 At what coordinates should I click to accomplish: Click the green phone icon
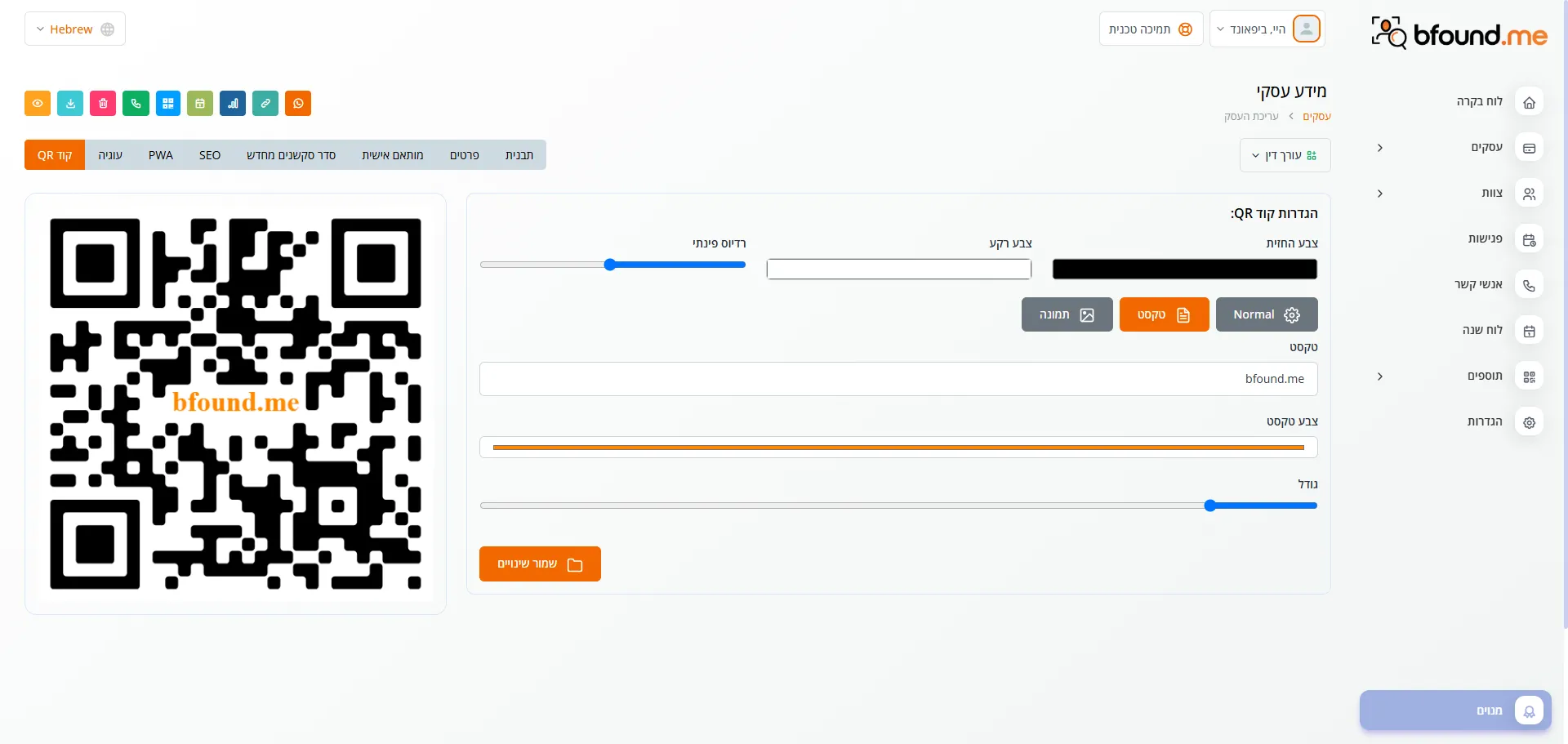pyautogui.click(x=136, y=104)
